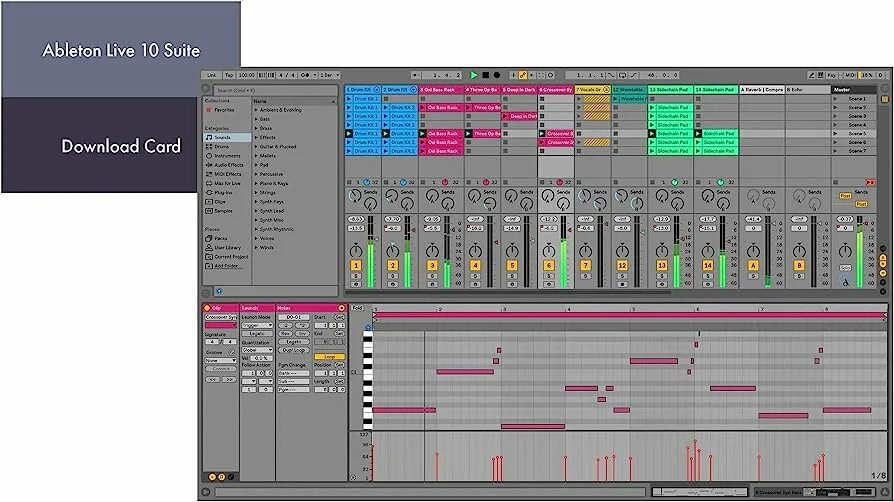The height and width of the screenshot is (502, 894).
Task: Select the 1 Drum Kit track header
Action: (x=363, y=90)
